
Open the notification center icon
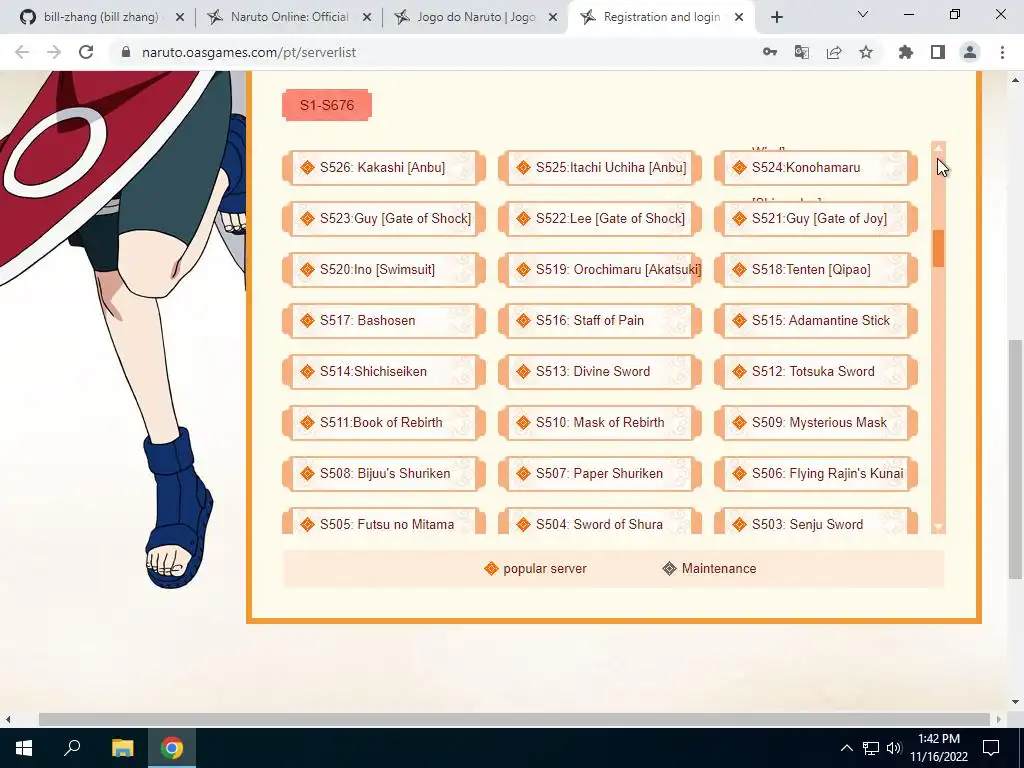pos(991,748)
